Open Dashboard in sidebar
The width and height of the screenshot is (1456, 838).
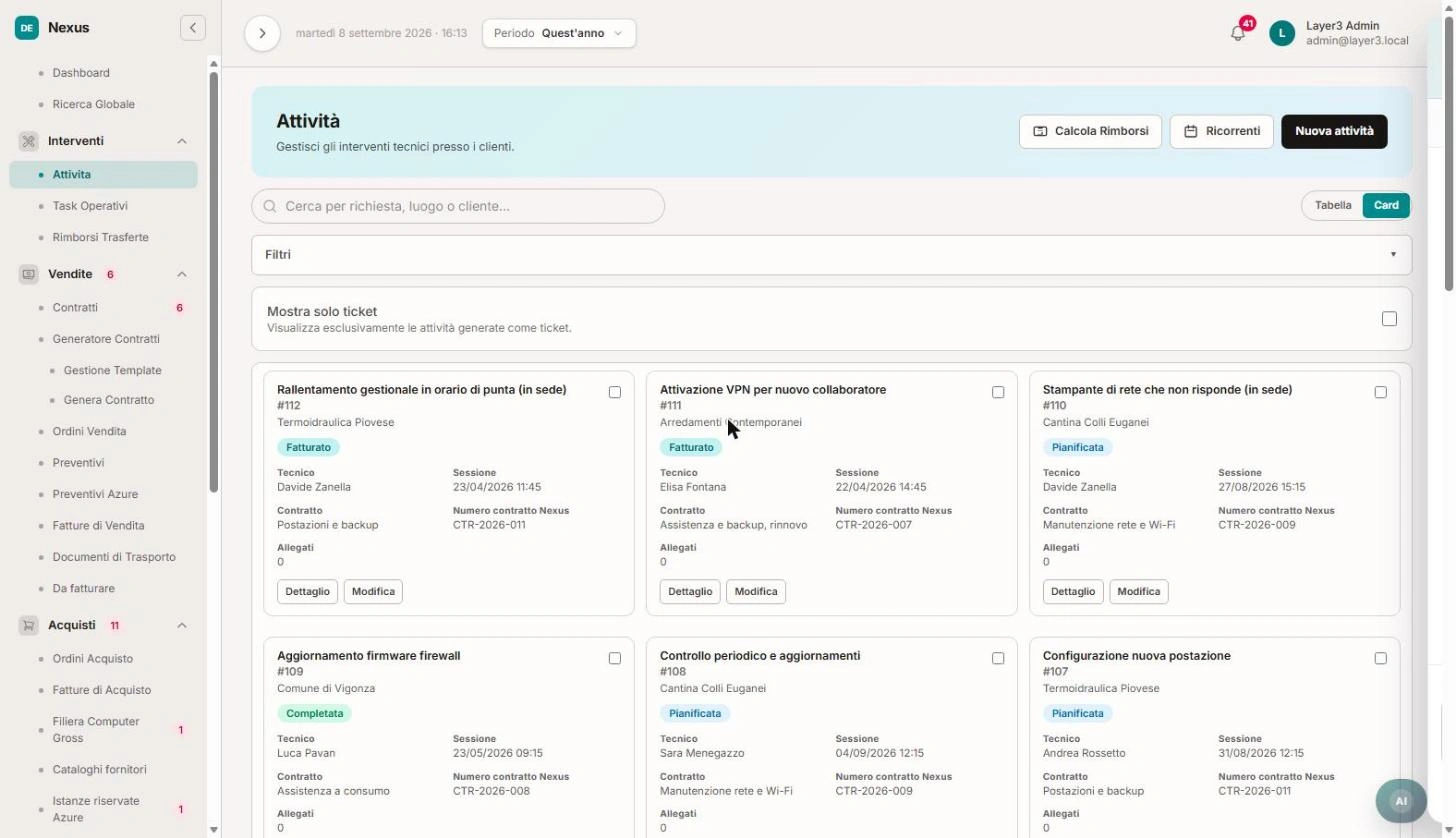pos(81,73)
